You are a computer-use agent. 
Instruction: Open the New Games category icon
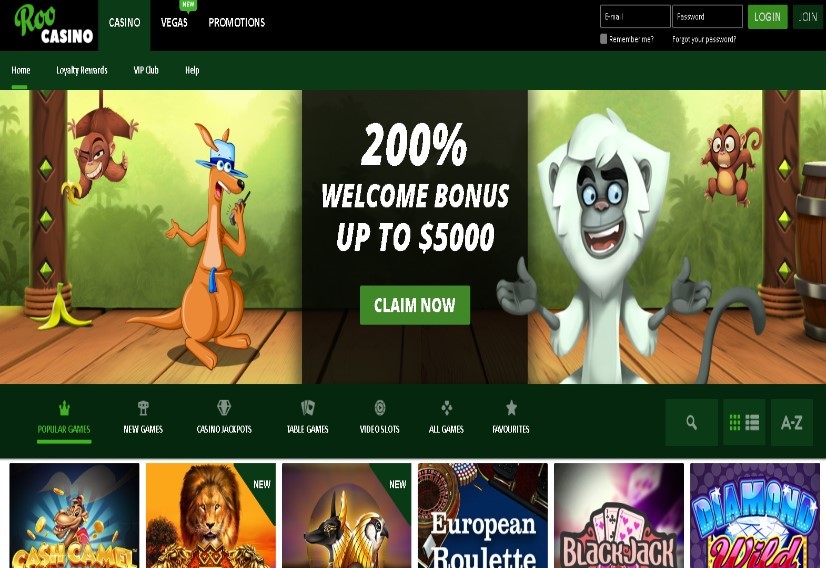tap(143, 408)
